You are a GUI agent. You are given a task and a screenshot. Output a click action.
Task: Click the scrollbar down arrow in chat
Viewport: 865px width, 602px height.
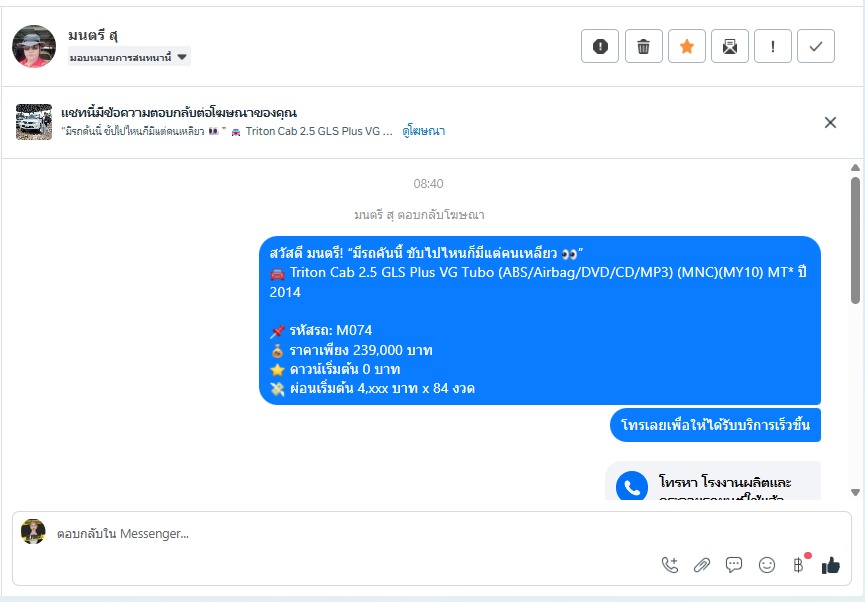tap(855, 492)
